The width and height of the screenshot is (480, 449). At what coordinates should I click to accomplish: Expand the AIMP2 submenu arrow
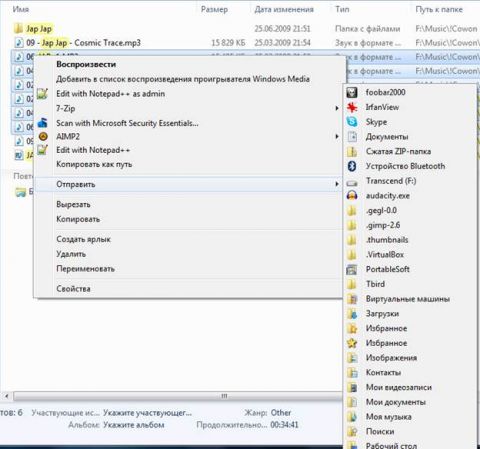tap(337, 136)
